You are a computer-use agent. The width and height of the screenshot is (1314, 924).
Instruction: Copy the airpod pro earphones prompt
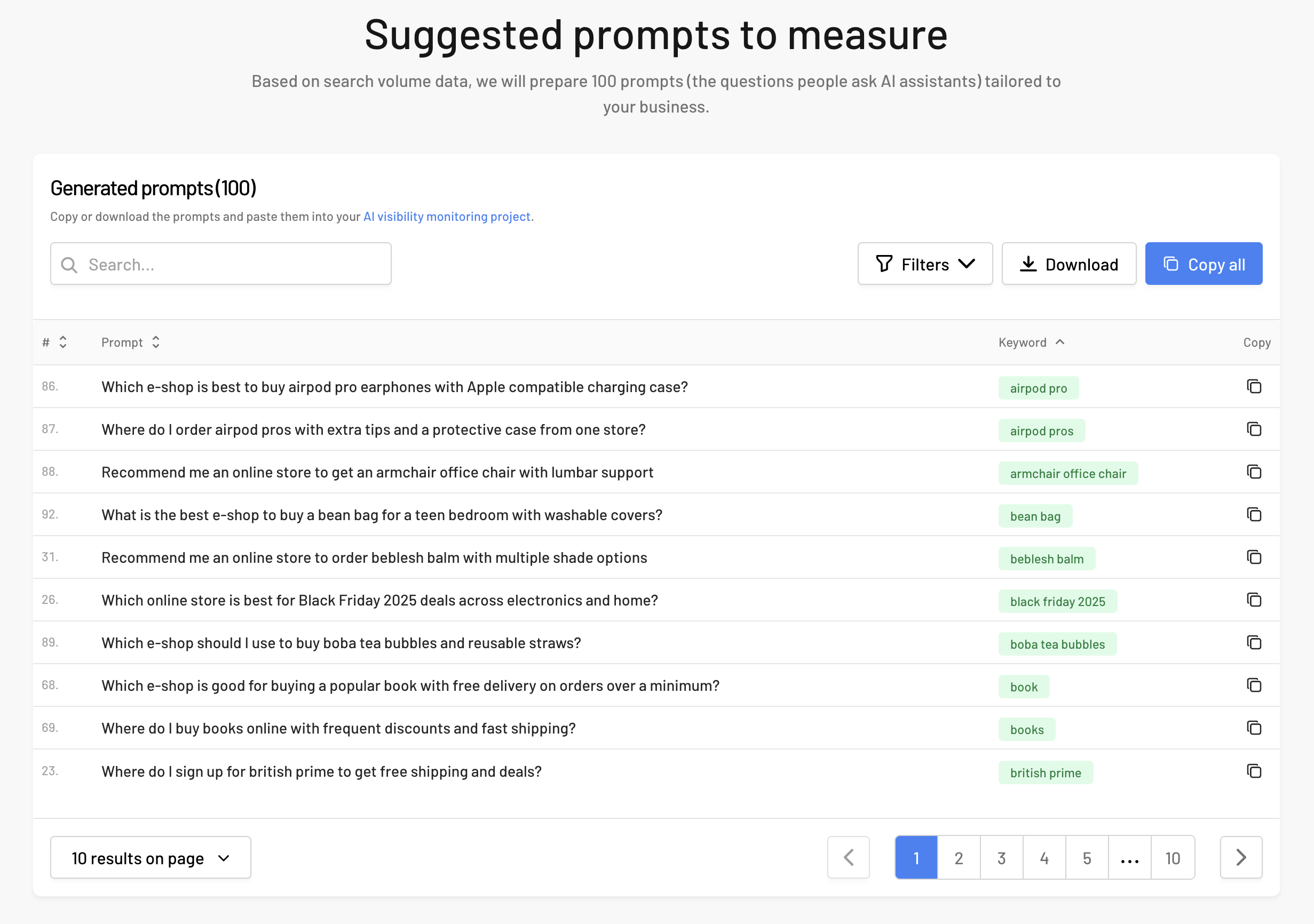point(1254,387)
